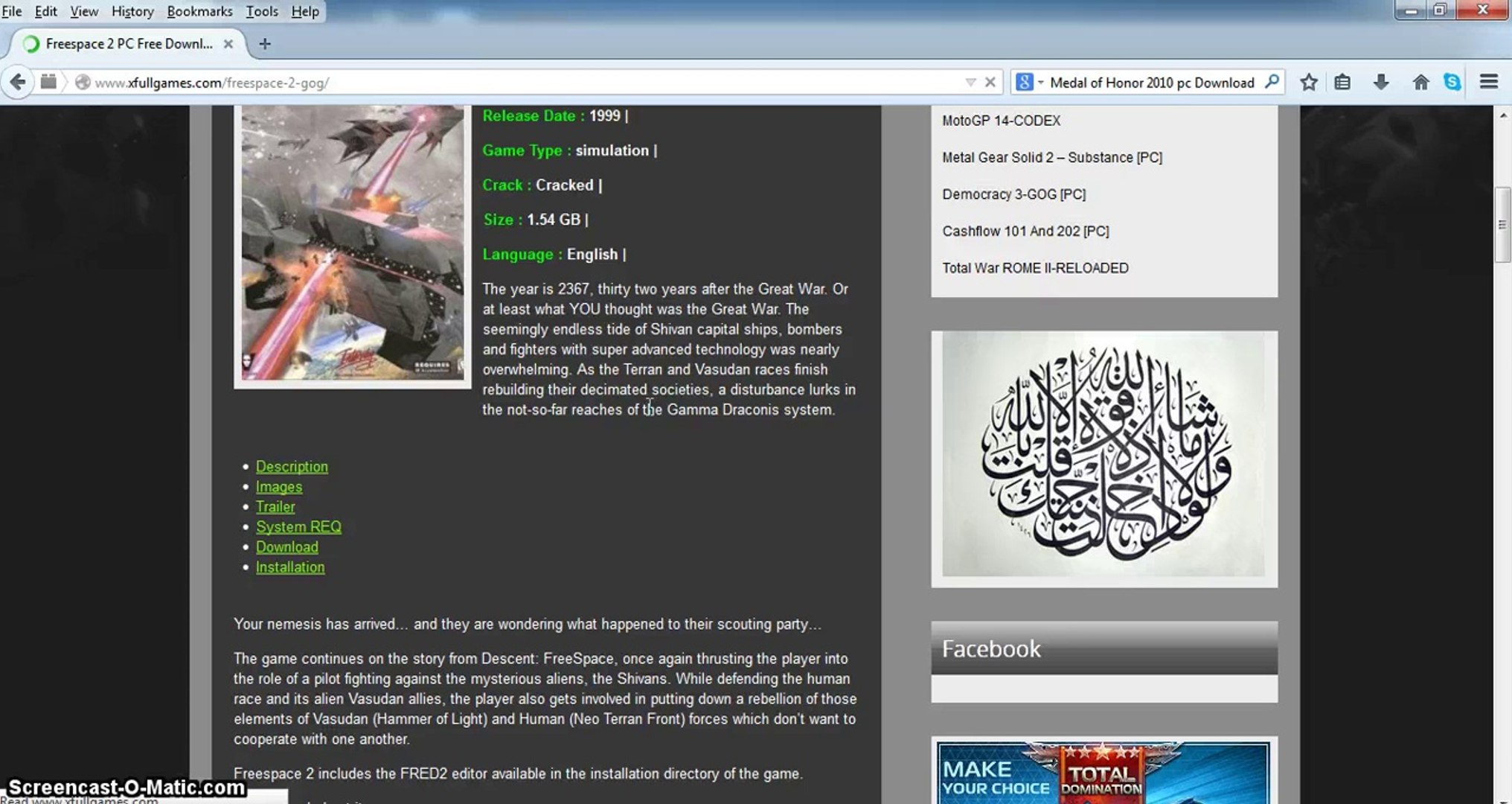Show bookmarks list icon
This screenshot has height=804, width=1512.
[1342, 82]
